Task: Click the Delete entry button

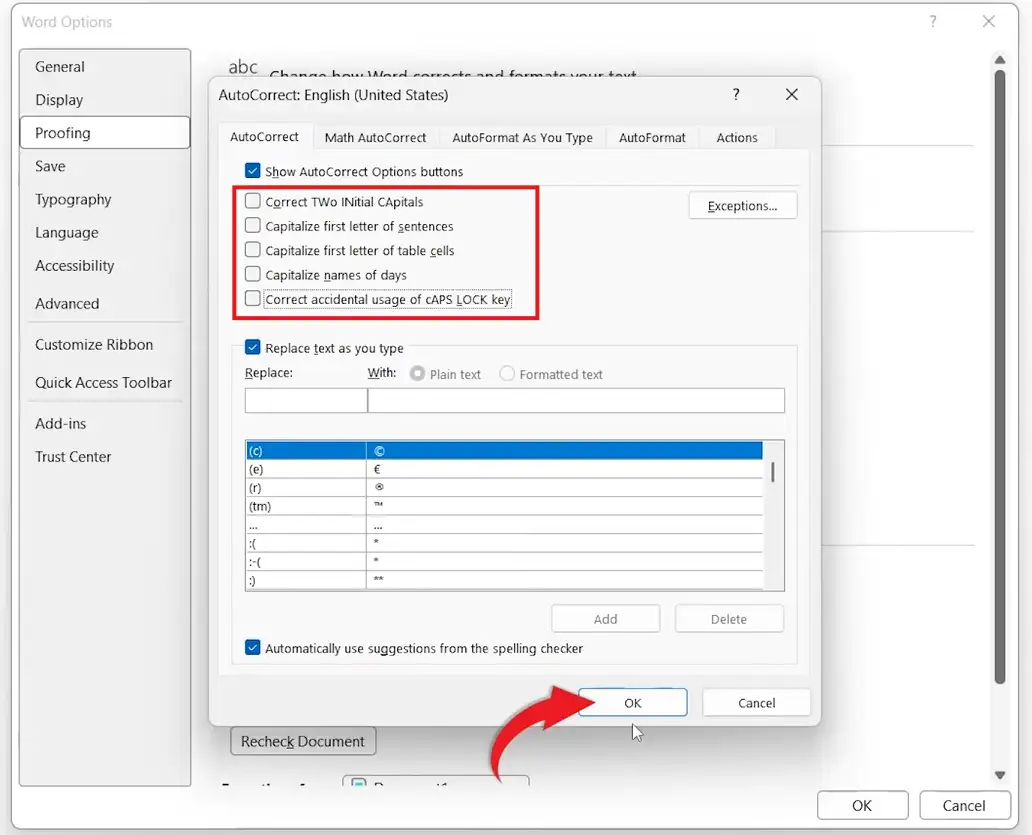Action: pyautogui.click(x=729, y=619)
